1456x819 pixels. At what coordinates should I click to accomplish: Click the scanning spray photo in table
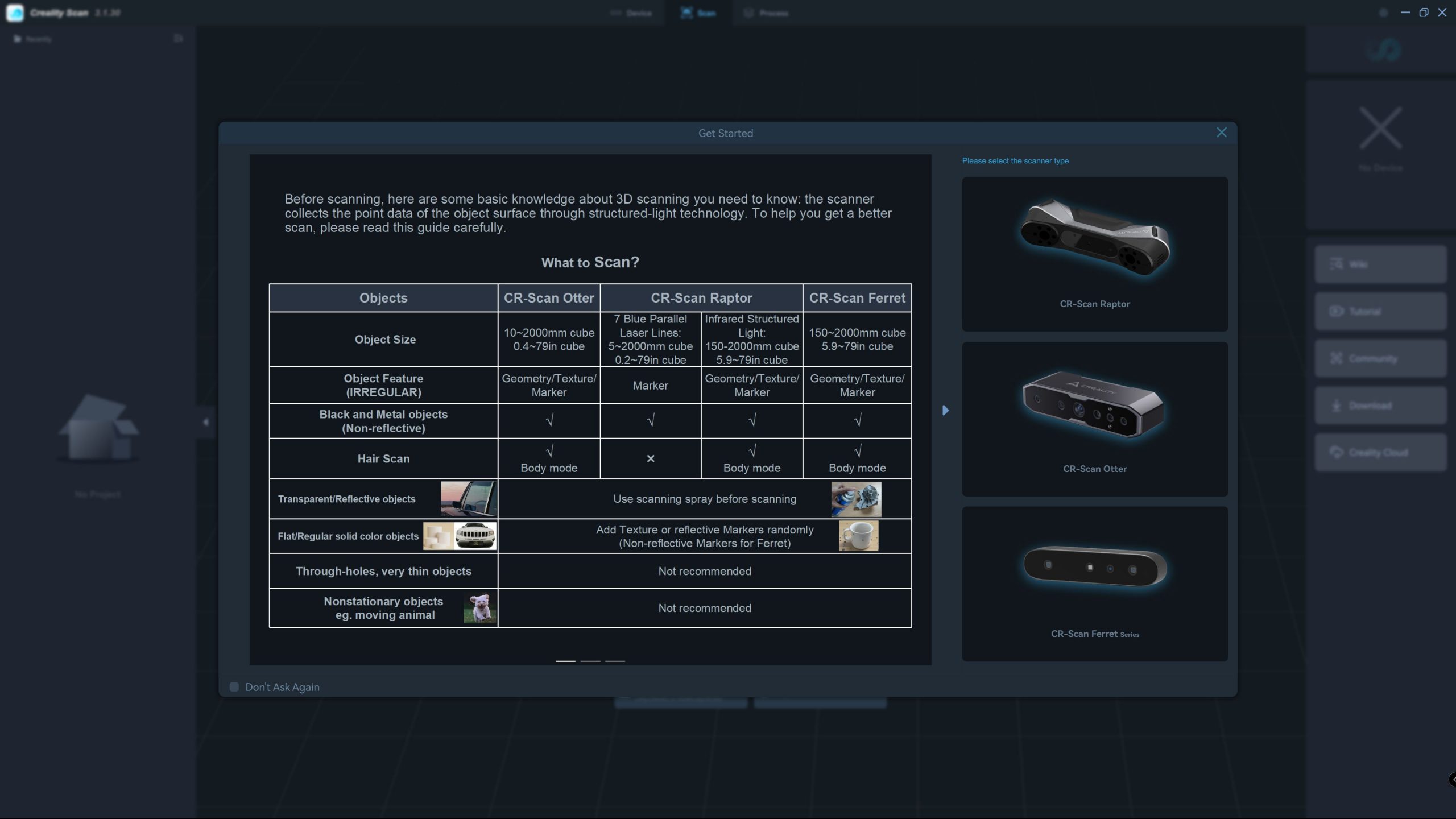[x=856, y=499]
